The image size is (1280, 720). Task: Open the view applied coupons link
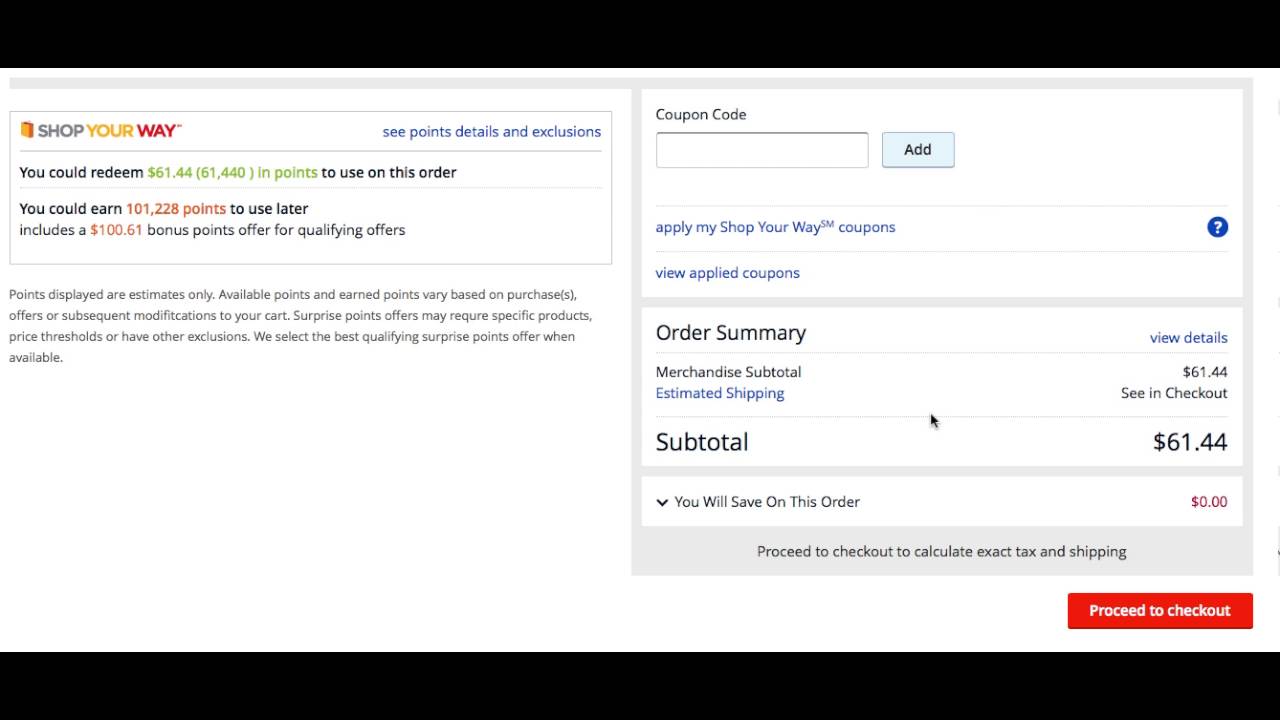(x=727, y=273)
